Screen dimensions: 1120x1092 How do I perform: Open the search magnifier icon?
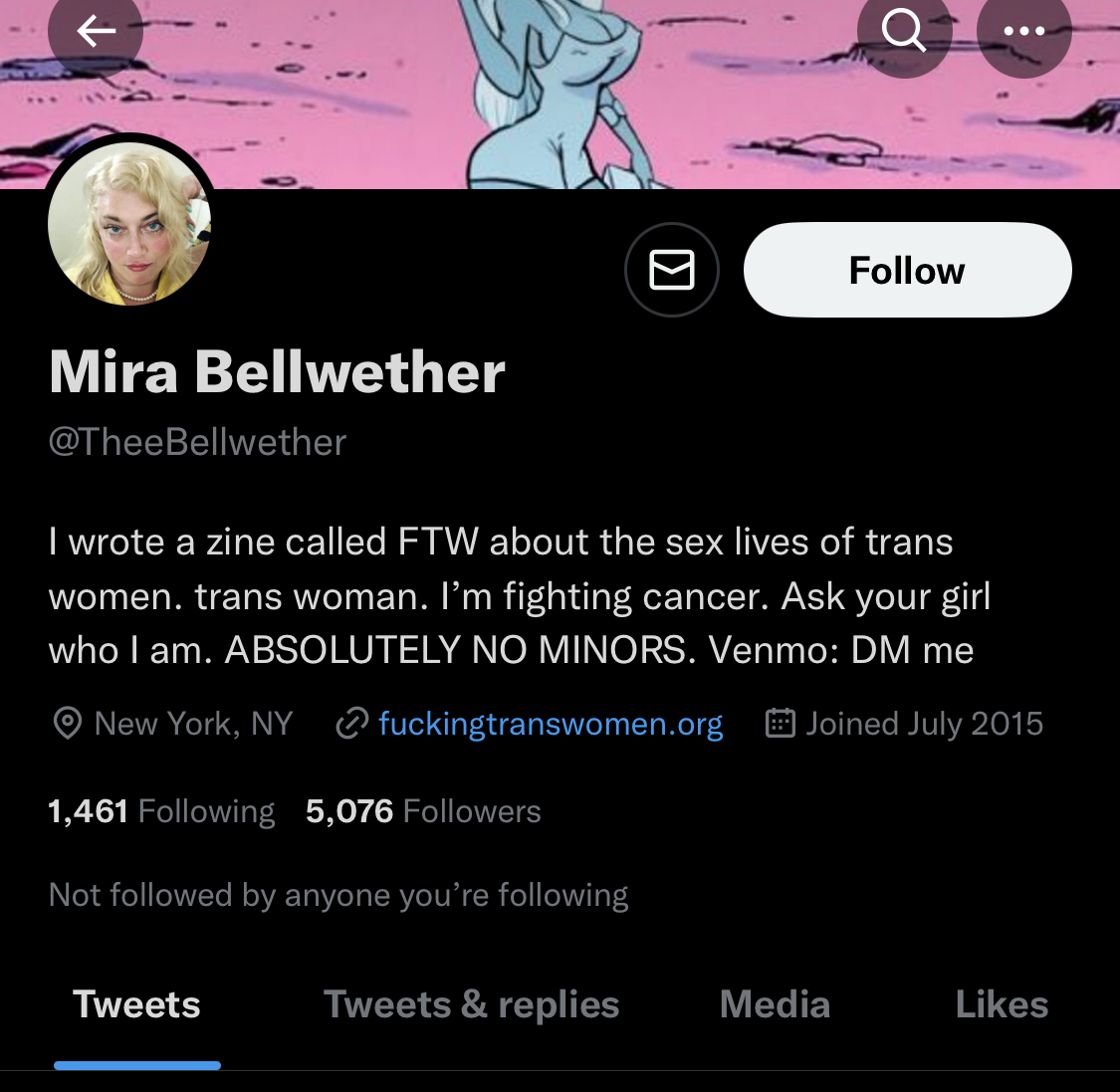coord(904,31)
